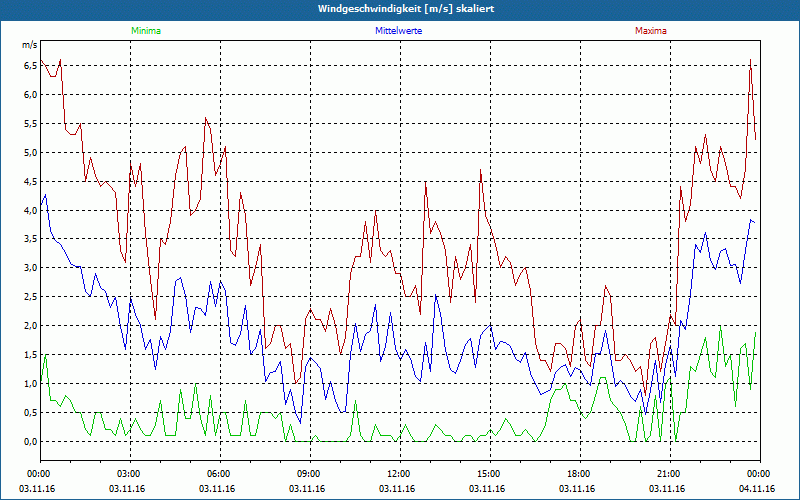Click the 5,5 y-axis value
Image resolution: width=800 pixels, height=500 pixels.
[x=30, y=124]
